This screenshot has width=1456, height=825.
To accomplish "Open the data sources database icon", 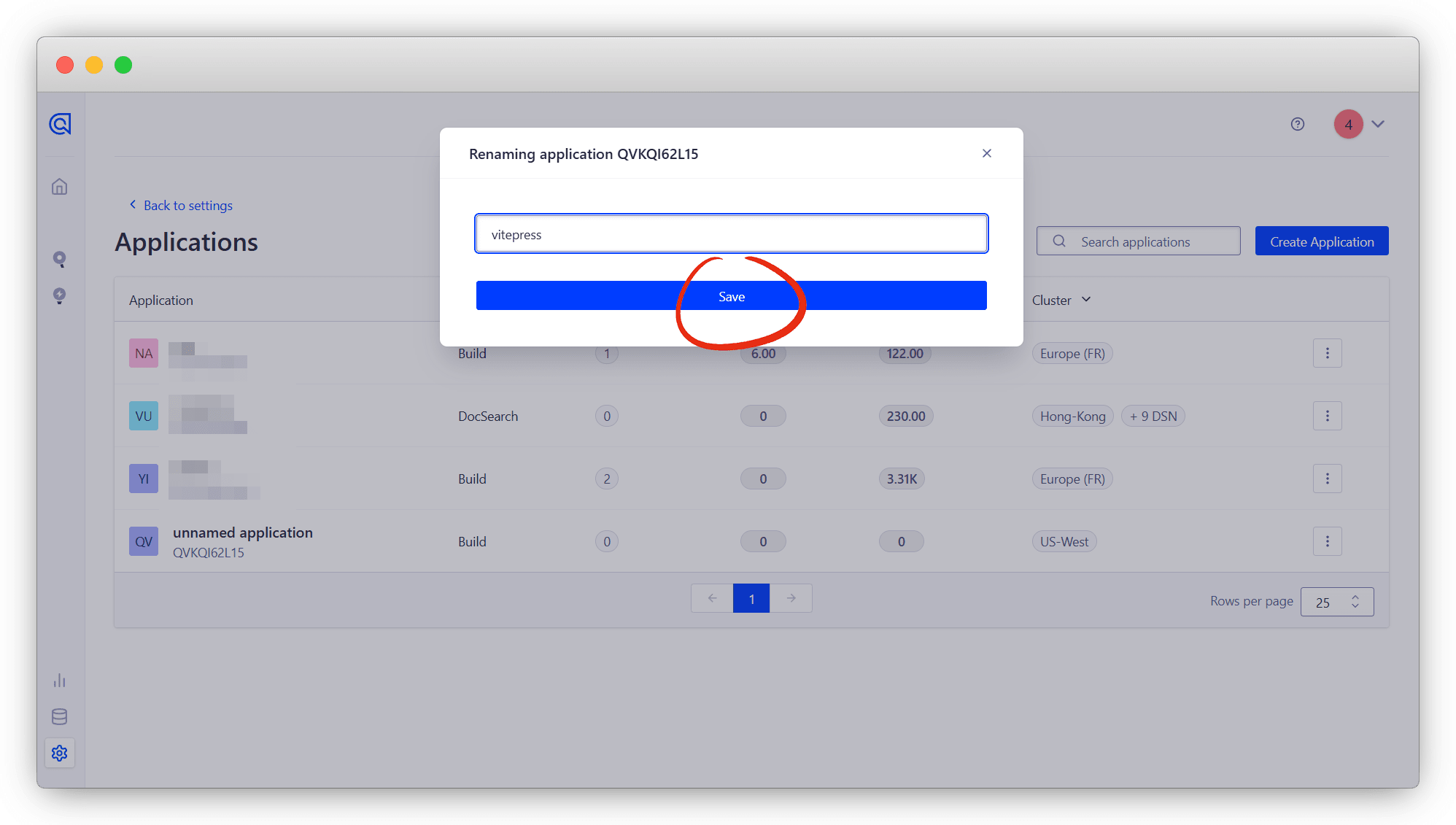I will pyautogui.click(x=60, y=717).
